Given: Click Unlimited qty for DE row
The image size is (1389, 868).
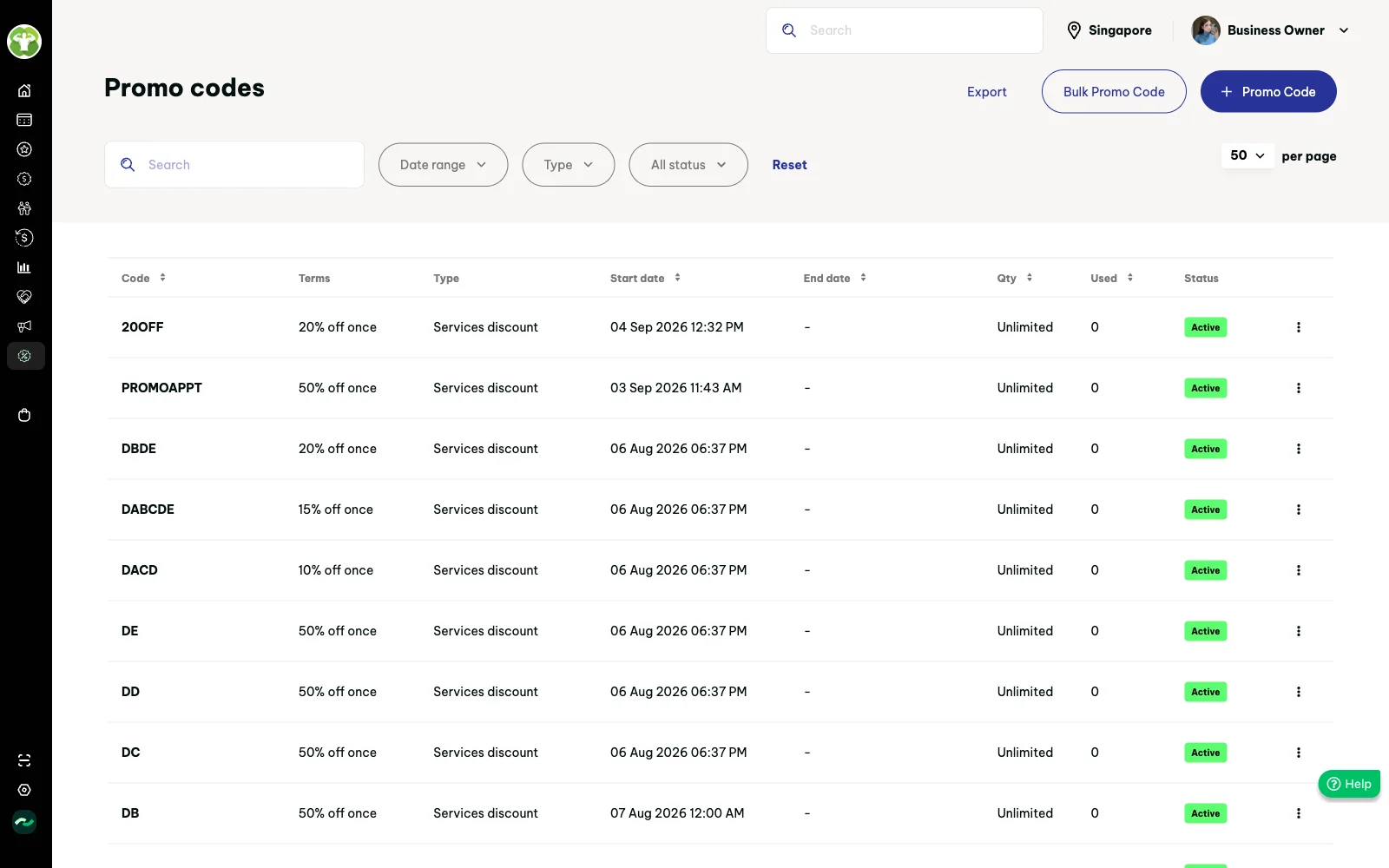Looking at the screenshot, I should tap(1025, 631).
